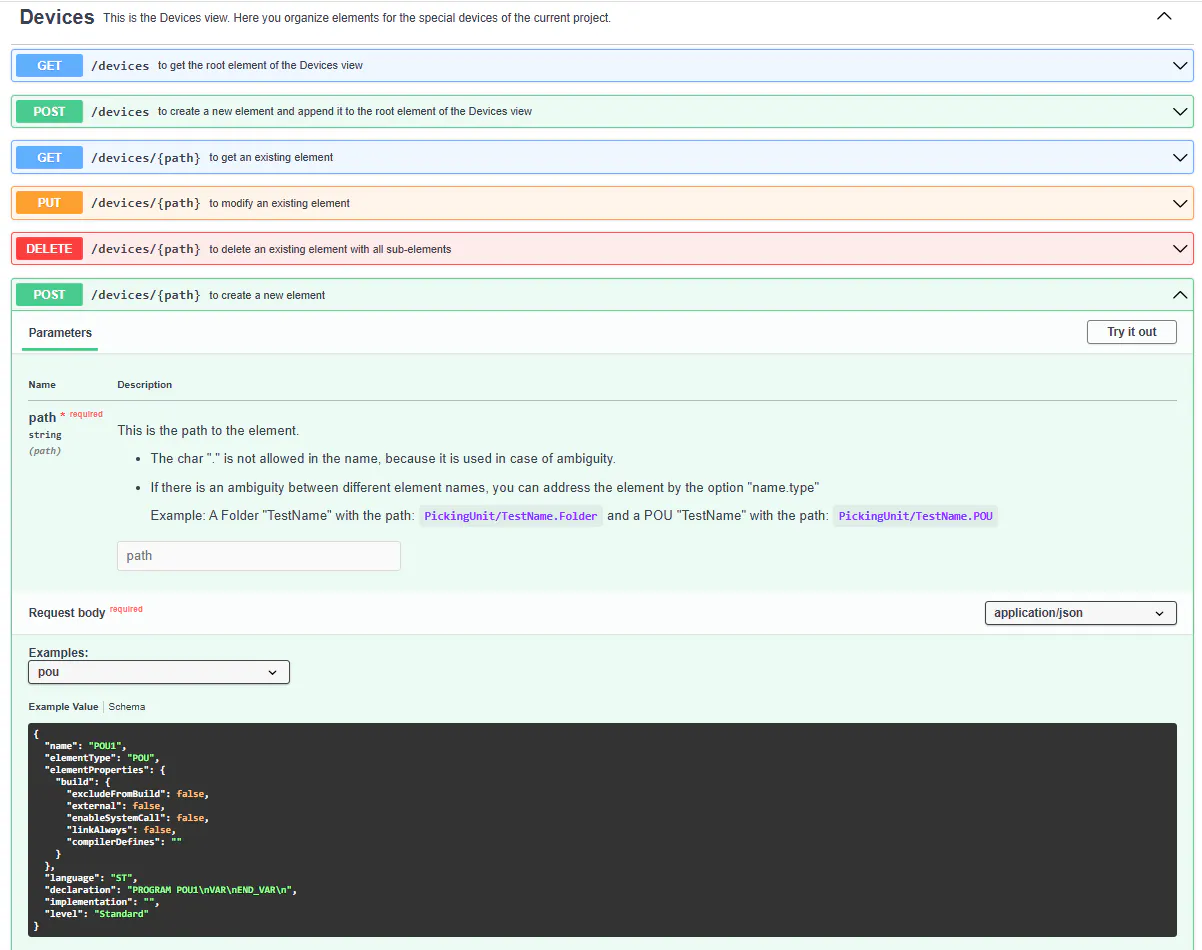1202x950 pixels.
Task: Click the "name": "POU1" line in example
Action: [x=86, y=746]
